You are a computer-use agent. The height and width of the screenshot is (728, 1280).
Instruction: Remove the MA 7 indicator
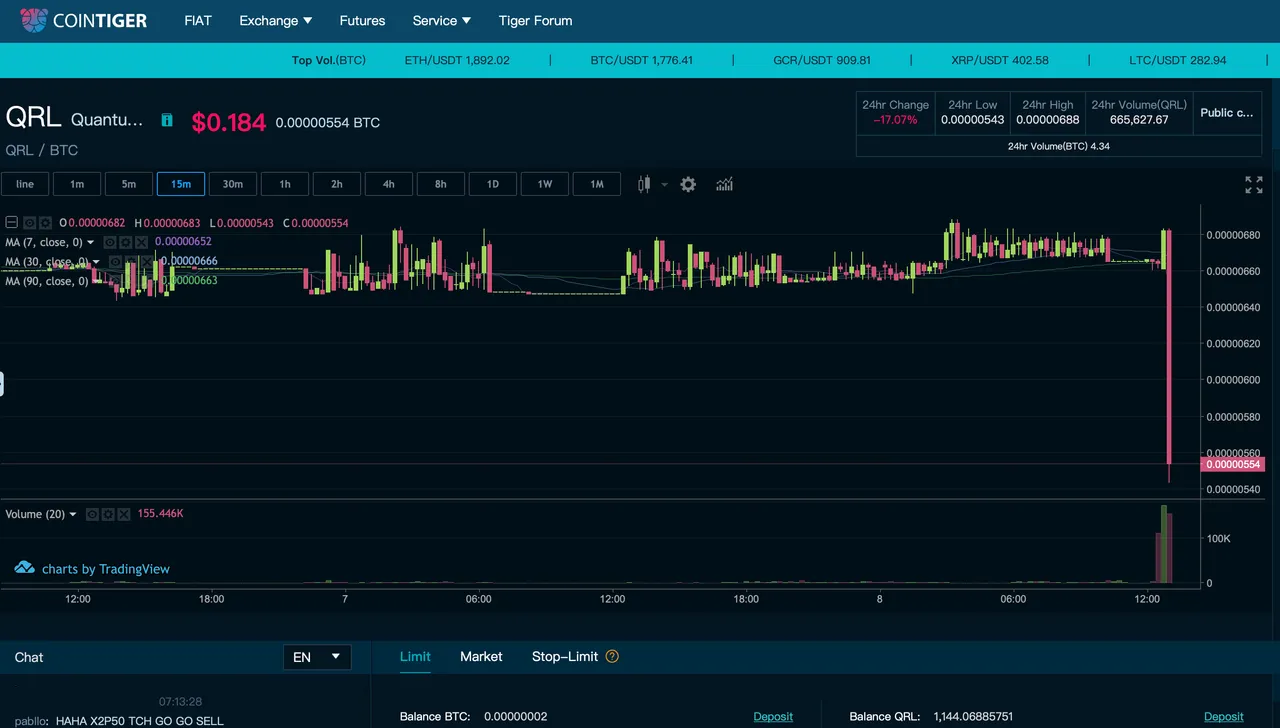[142, 242]
